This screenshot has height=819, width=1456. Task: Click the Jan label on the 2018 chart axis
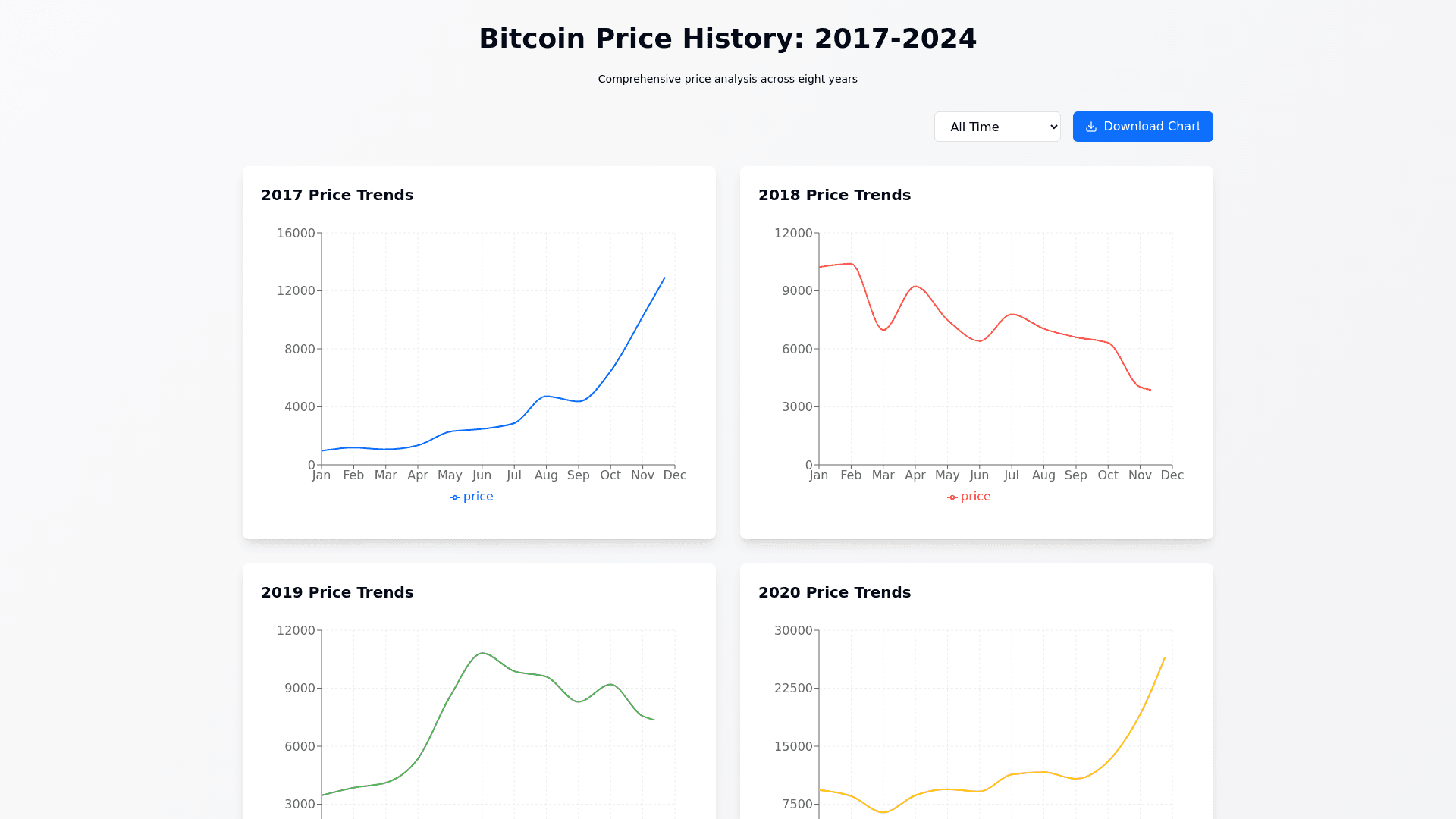pos(819,475)
